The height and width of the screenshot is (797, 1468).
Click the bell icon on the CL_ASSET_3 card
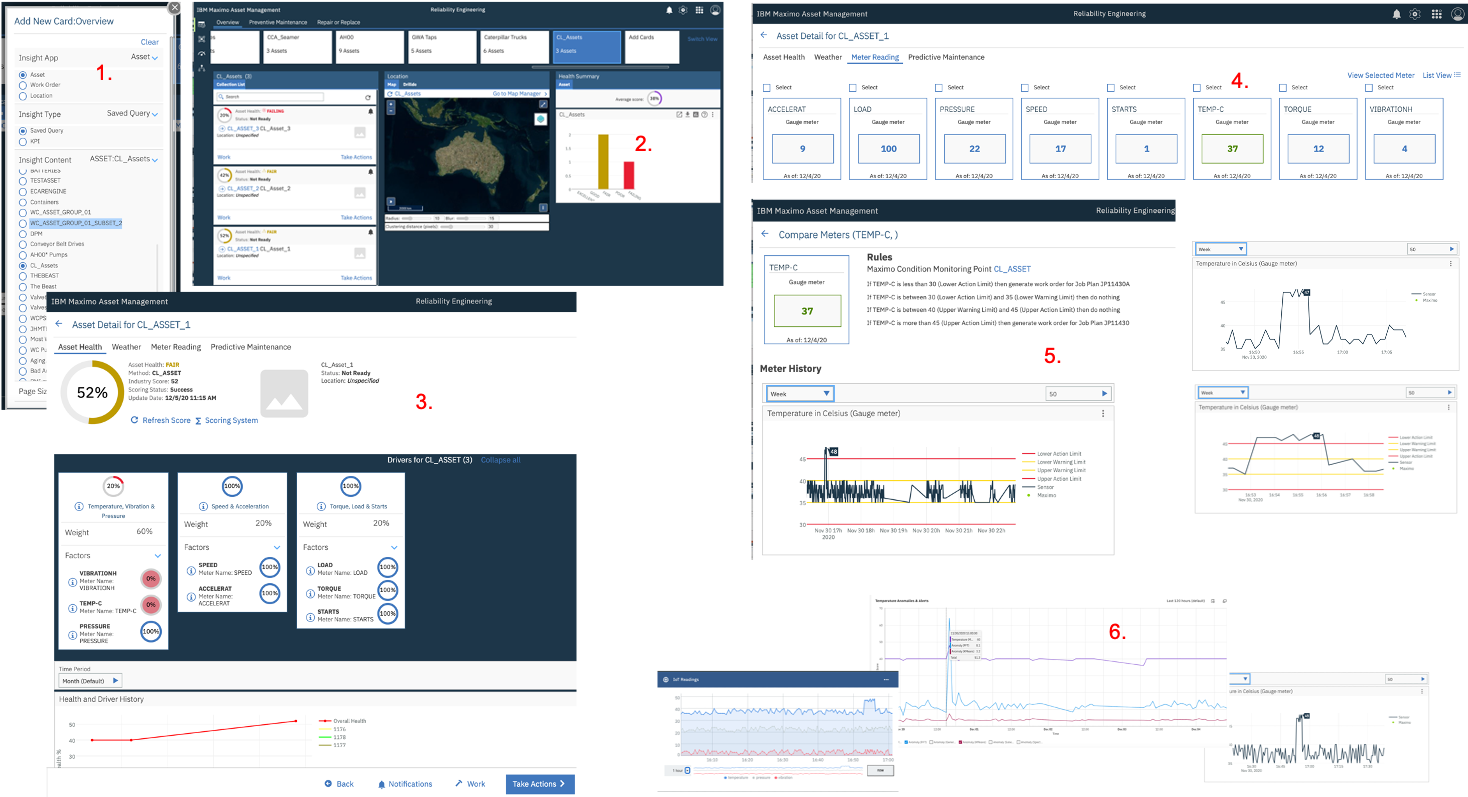point(370,111)
